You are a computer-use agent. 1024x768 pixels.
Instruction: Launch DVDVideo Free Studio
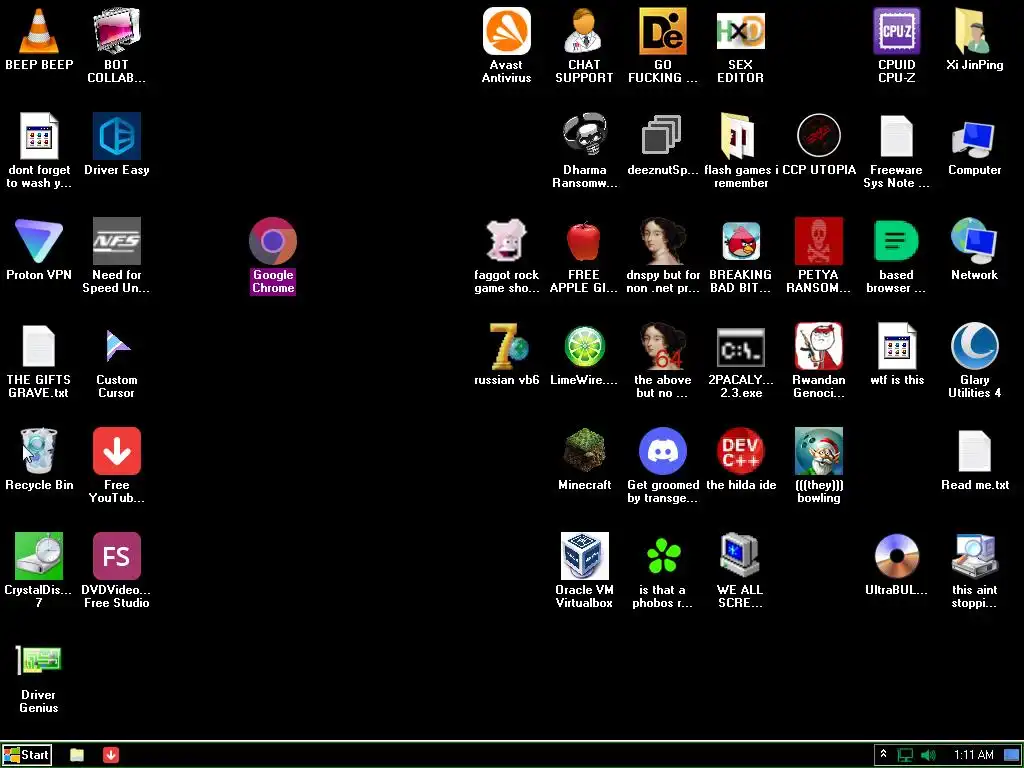[116, 556]
